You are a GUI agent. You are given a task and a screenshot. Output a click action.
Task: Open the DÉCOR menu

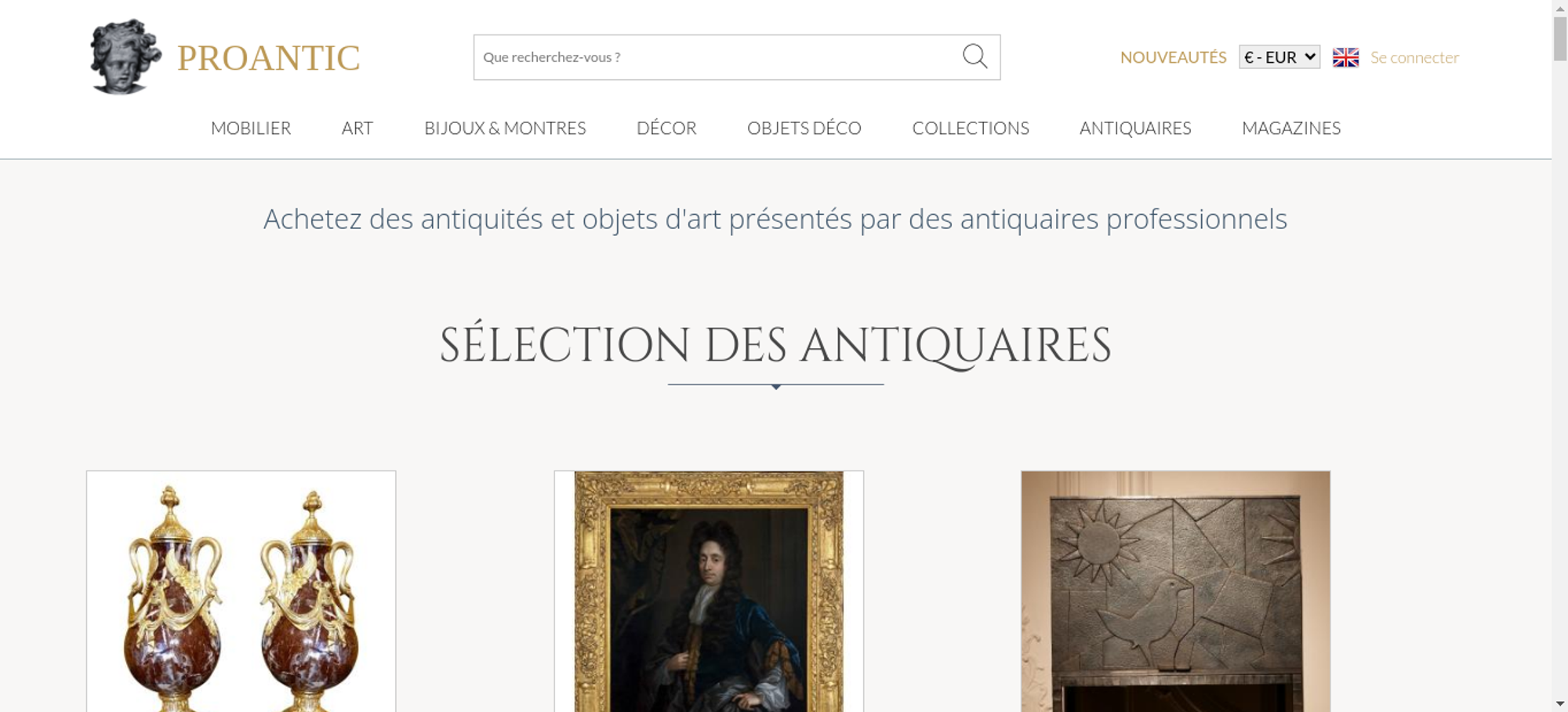(x=666, y=128)
